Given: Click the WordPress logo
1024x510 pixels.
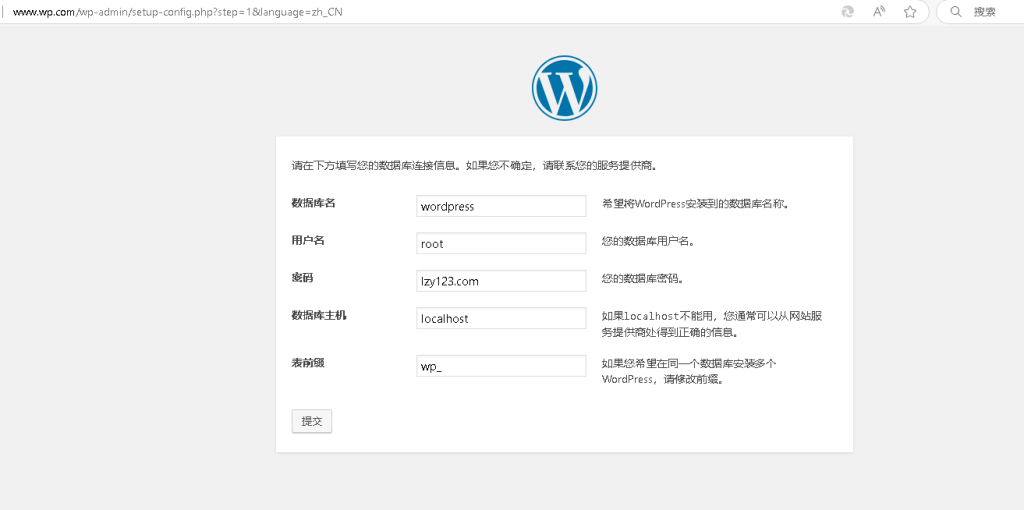Looking at the screenshot, I should click(564, 88).
